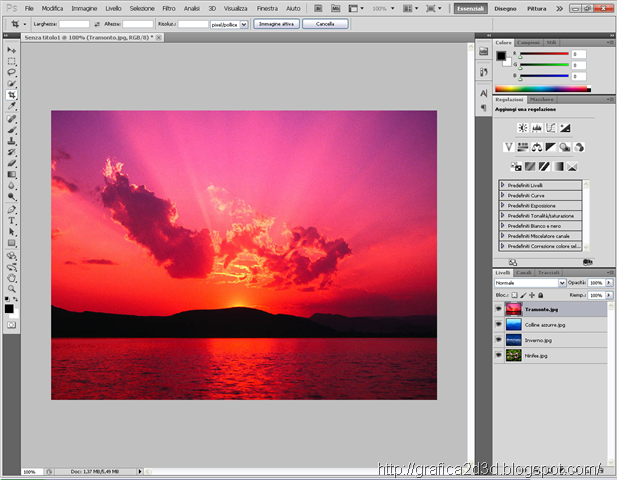Hide the Ninfee.jpg layer
This screenshot has height=480, width=617.
click(499, 355)
